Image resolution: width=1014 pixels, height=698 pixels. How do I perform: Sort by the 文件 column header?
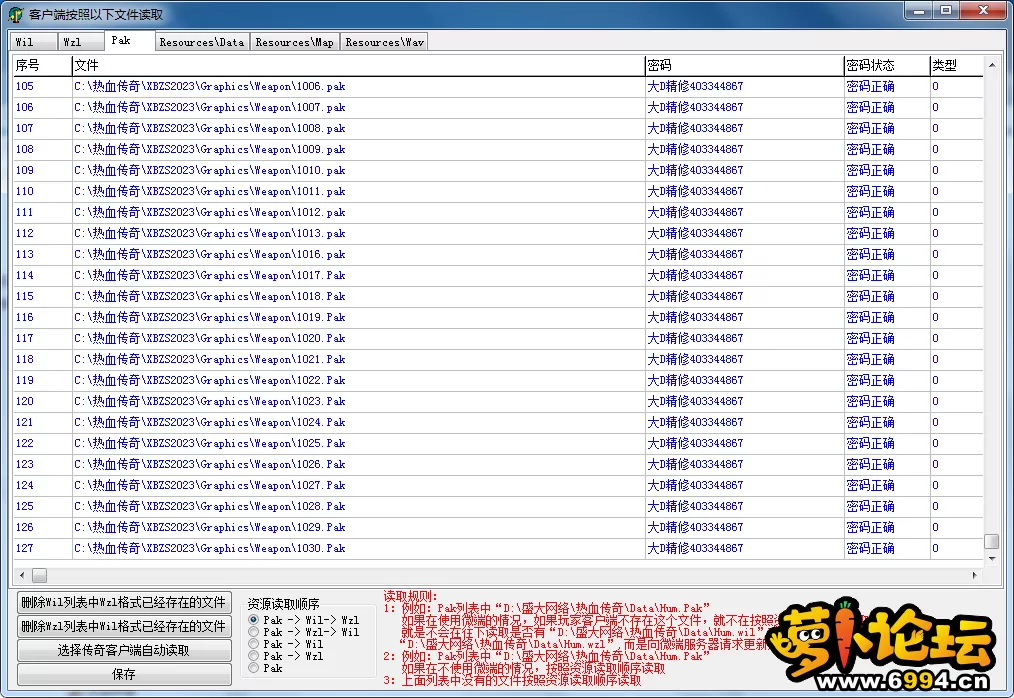(358, 65)
